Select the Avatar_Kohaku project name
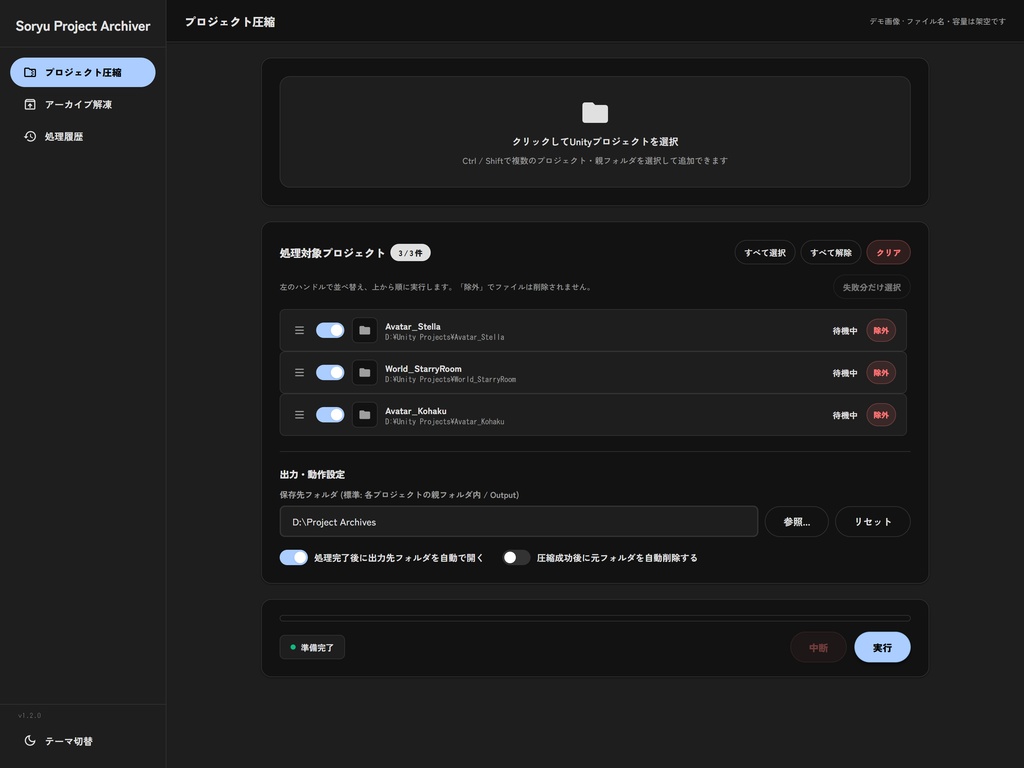This screenshot has height=768, width=1024. click(x=416, y=411)
